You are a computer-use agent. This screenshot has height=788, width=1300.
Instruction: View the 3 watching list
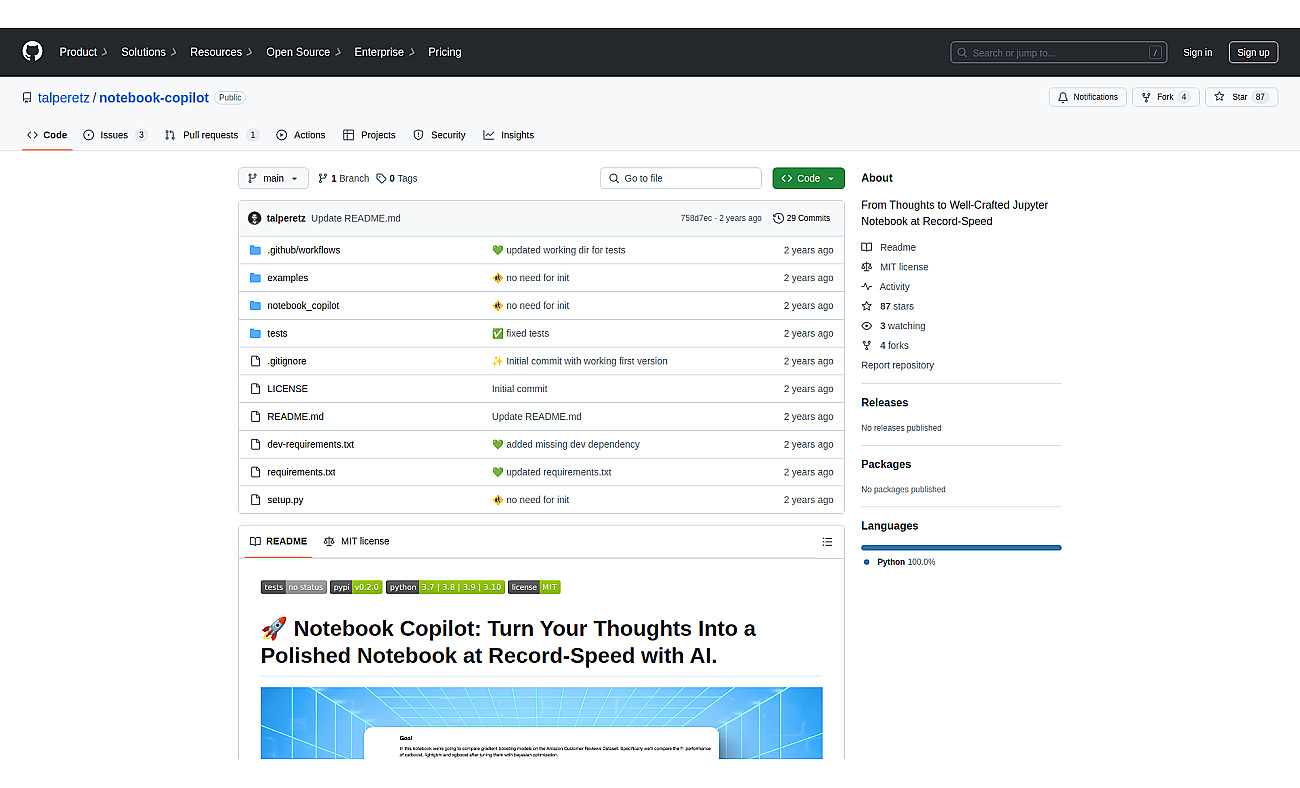tap(894, 326)
